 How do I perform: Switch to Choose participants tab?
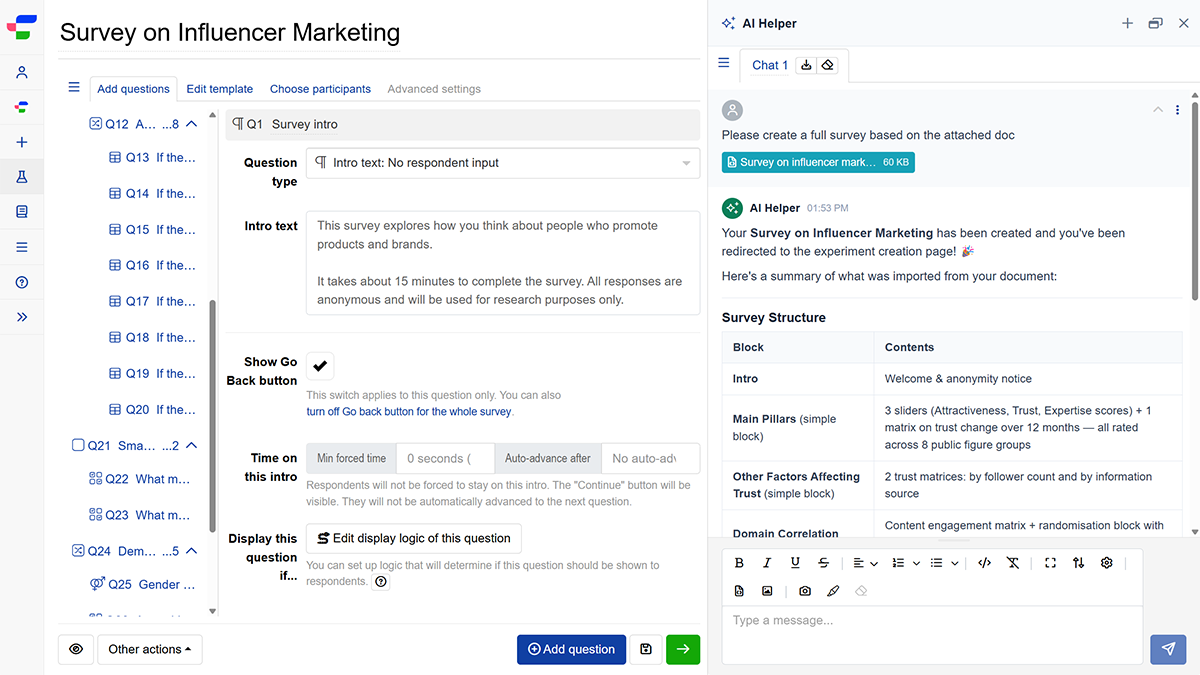pyautogui.click(x=320, y=89)
